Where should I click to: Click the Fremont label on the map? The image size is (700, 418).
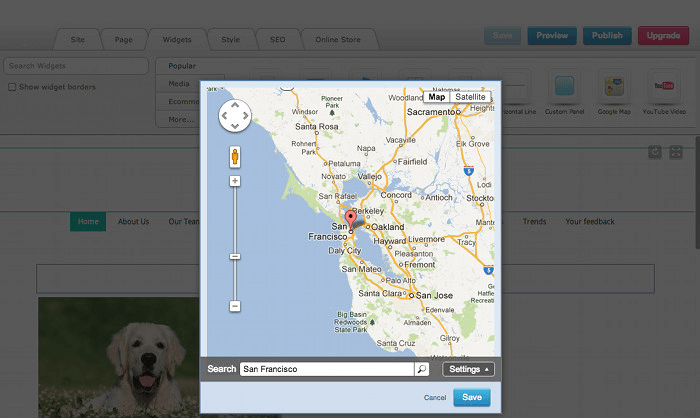coord(420,265)
